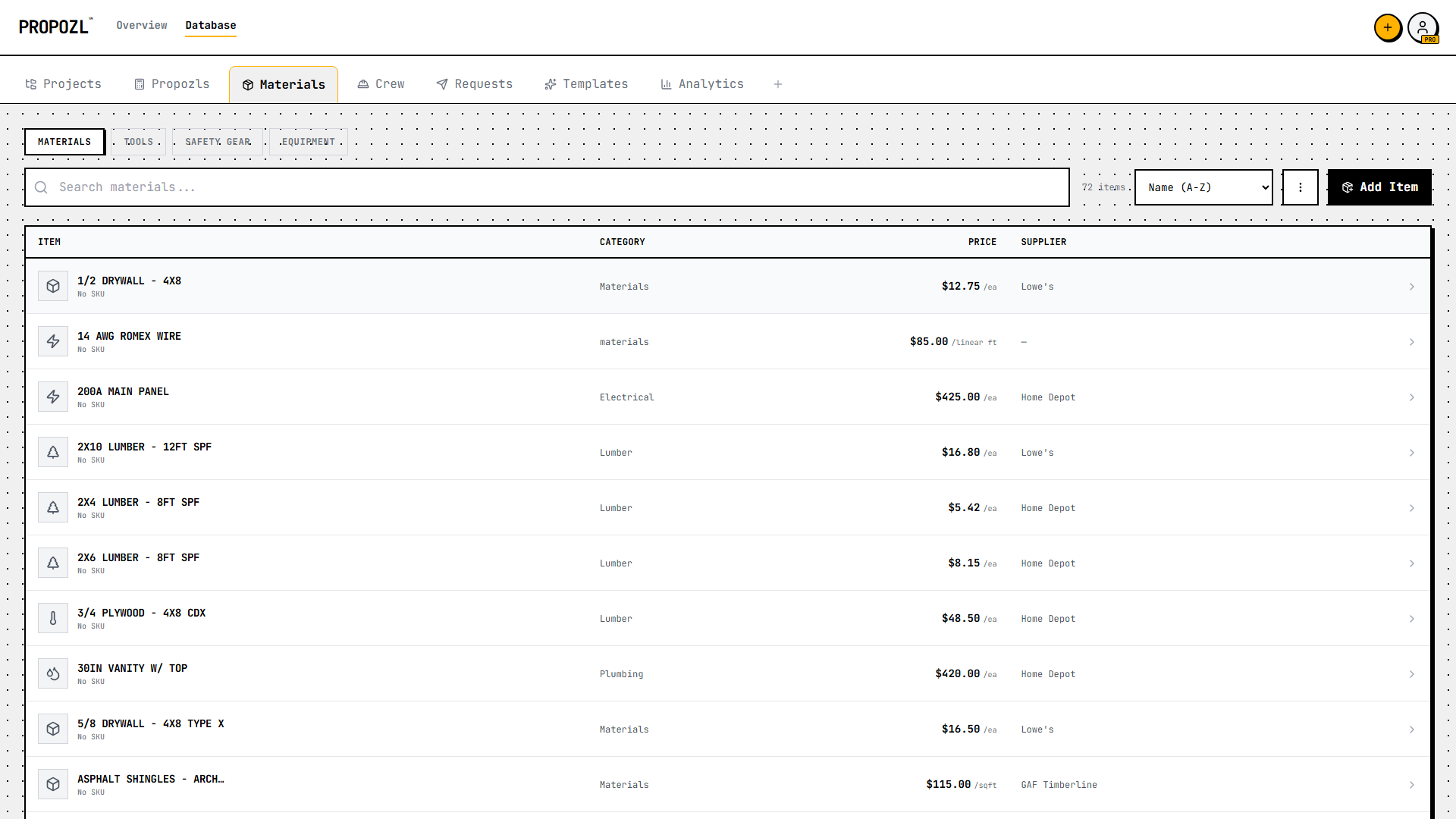Viewport: 1456px width, 819px height.
Task: Expand the 14 AWG Romex Wire row chevron
Action: 1411,342
